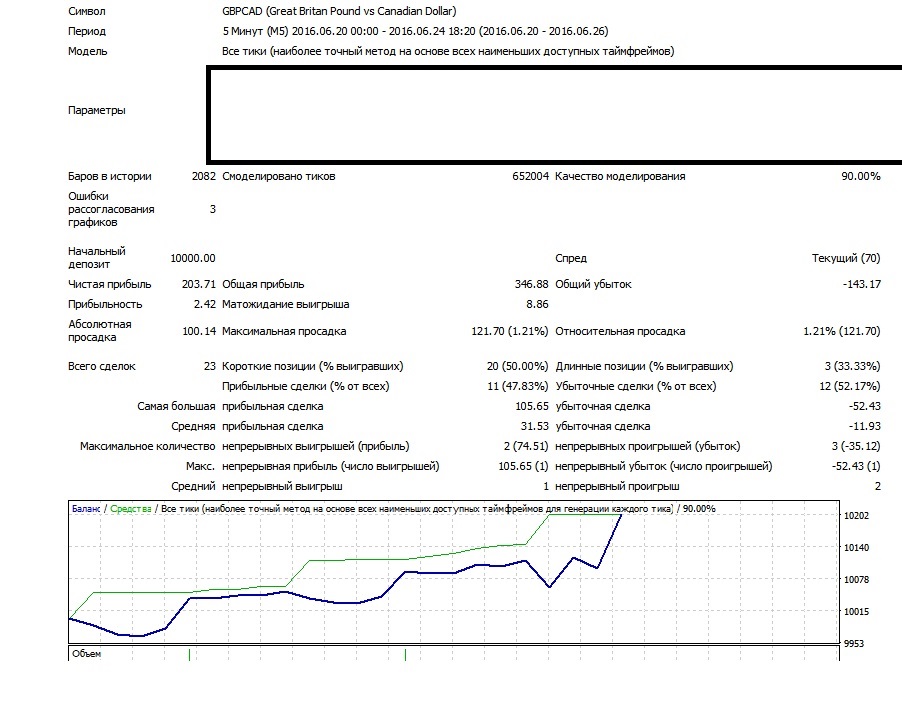This screenshot has height=712, width=902.
Task: Select the net profit value 203.71
Action: (x=198, y=284)
